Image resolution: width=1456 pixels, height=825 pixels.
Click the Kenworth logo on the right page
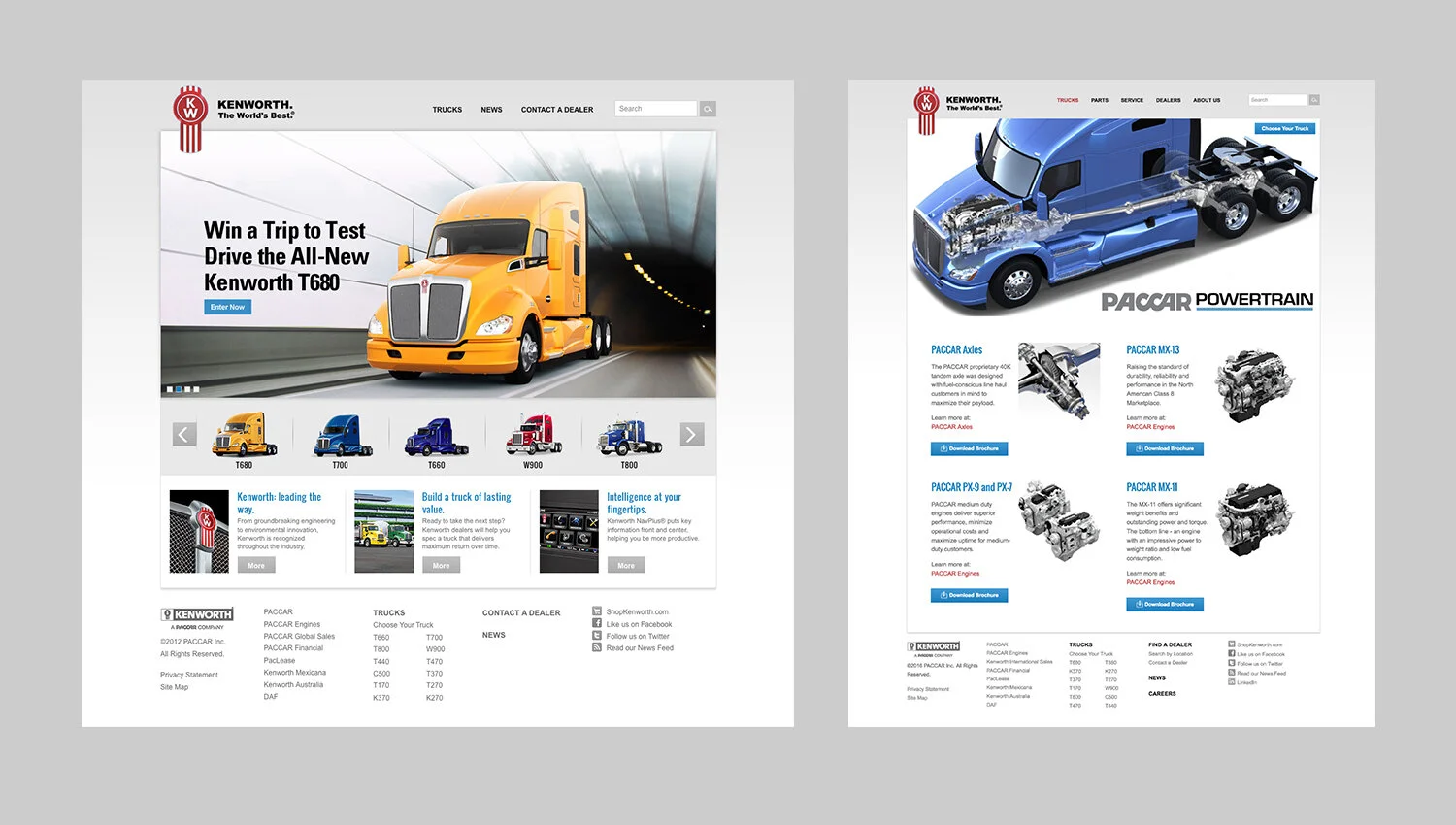pos(958,110)
